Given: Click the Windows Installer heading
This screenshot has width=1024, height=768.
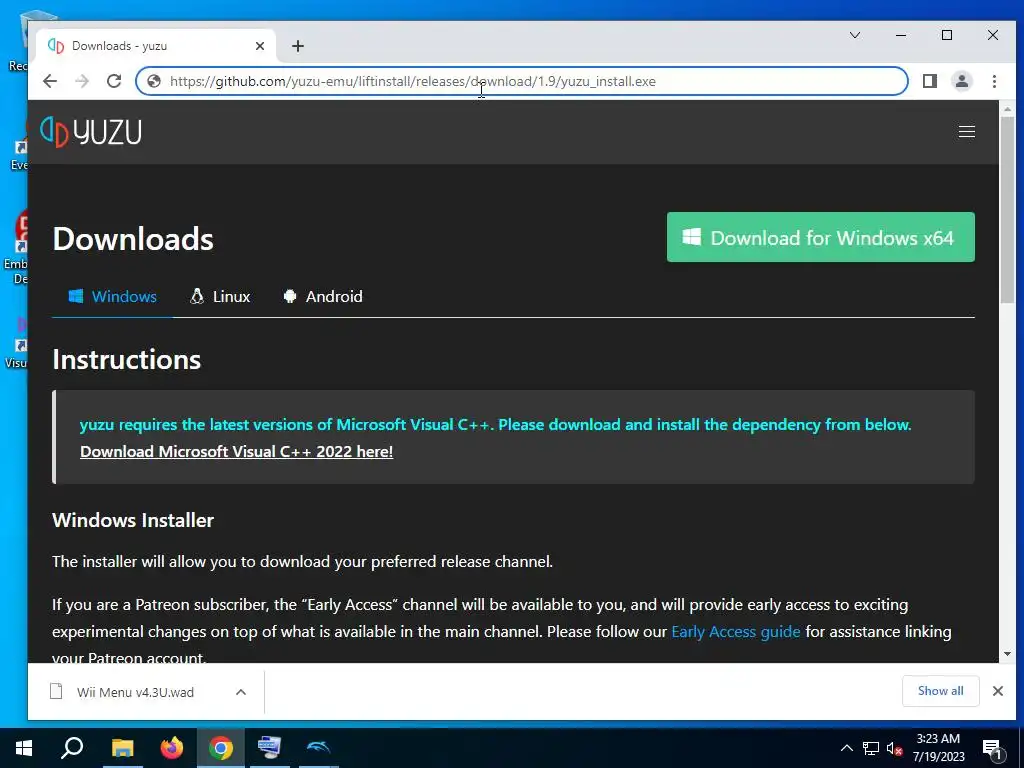Looking at the screenshot, I should pos(133,520).
